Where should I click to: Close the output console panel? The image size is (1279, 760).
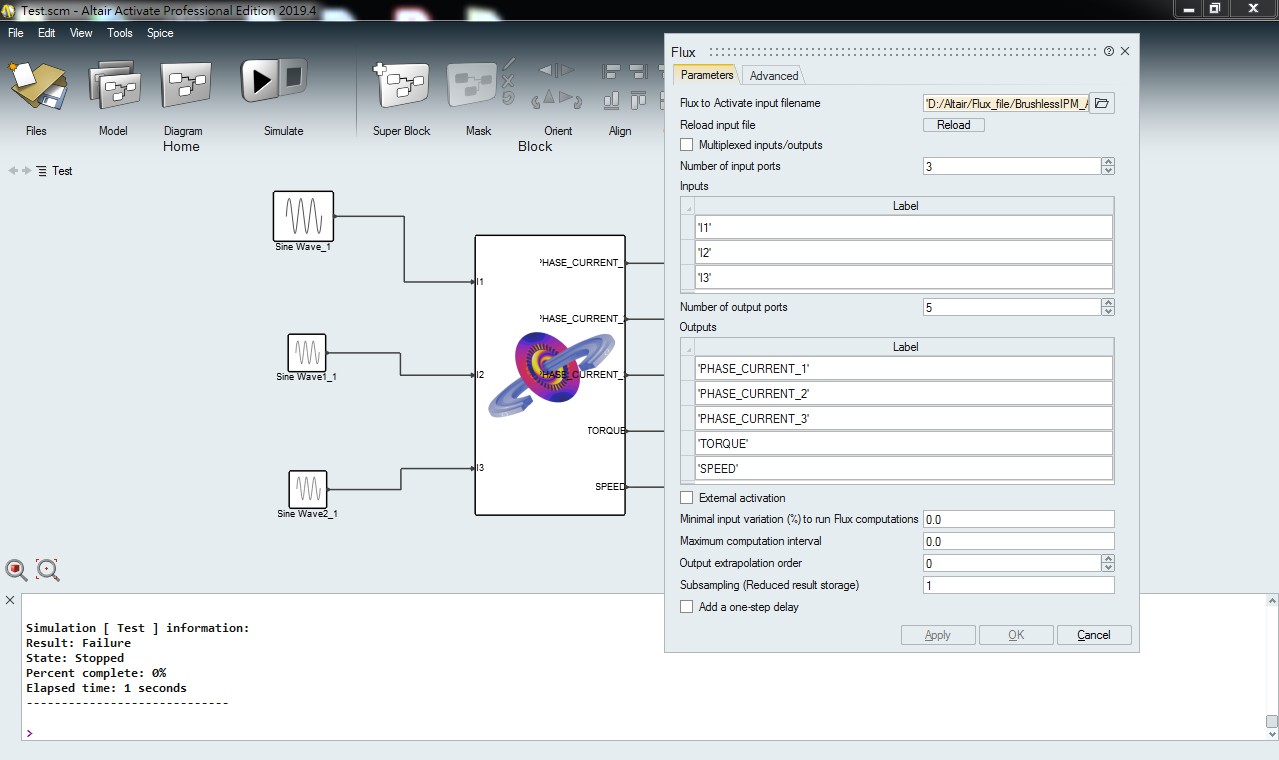click(x=10, y=600)
